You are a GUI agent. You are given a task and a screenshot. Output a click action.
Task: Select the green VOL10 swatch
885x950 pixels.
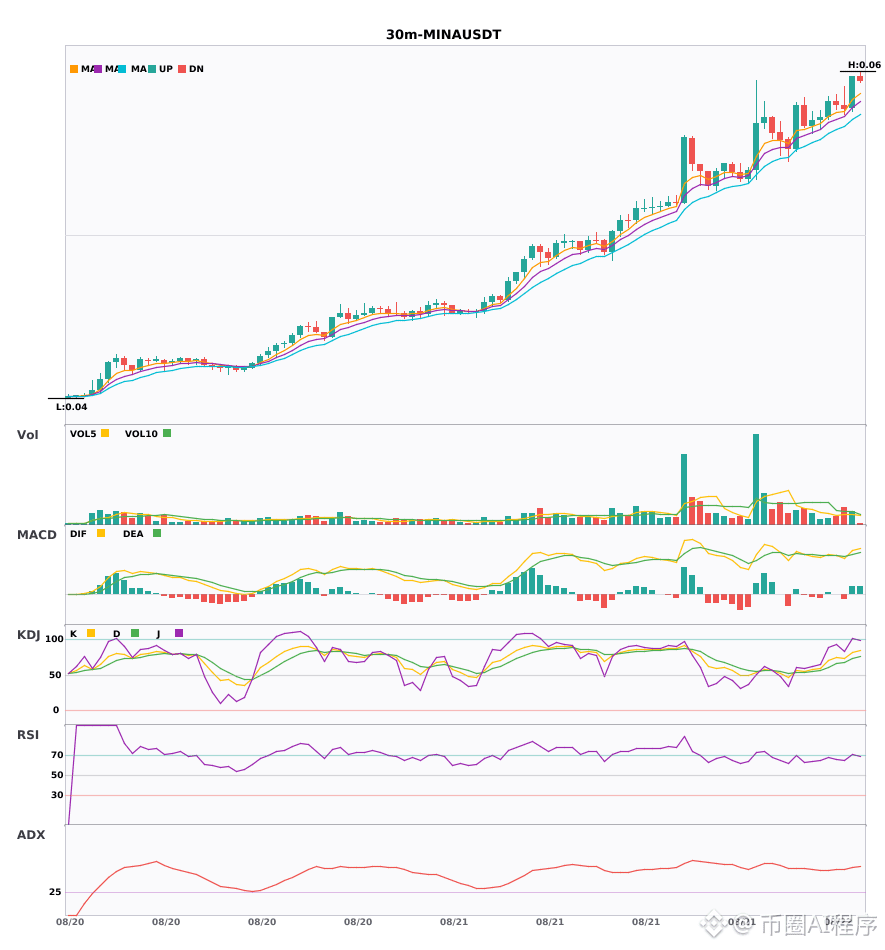click(x=167, y=433)
